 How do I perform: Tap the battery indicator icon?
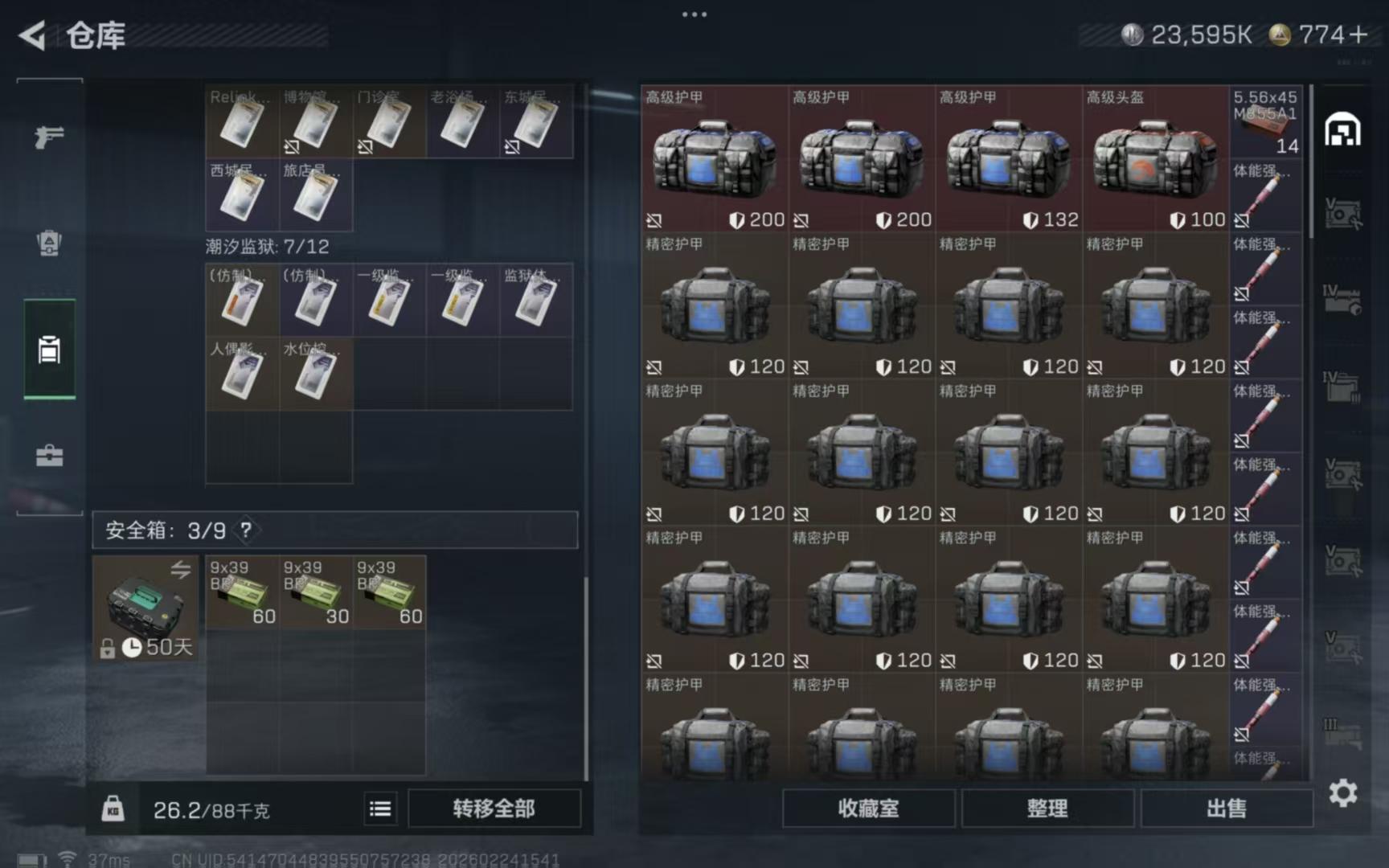31,860
